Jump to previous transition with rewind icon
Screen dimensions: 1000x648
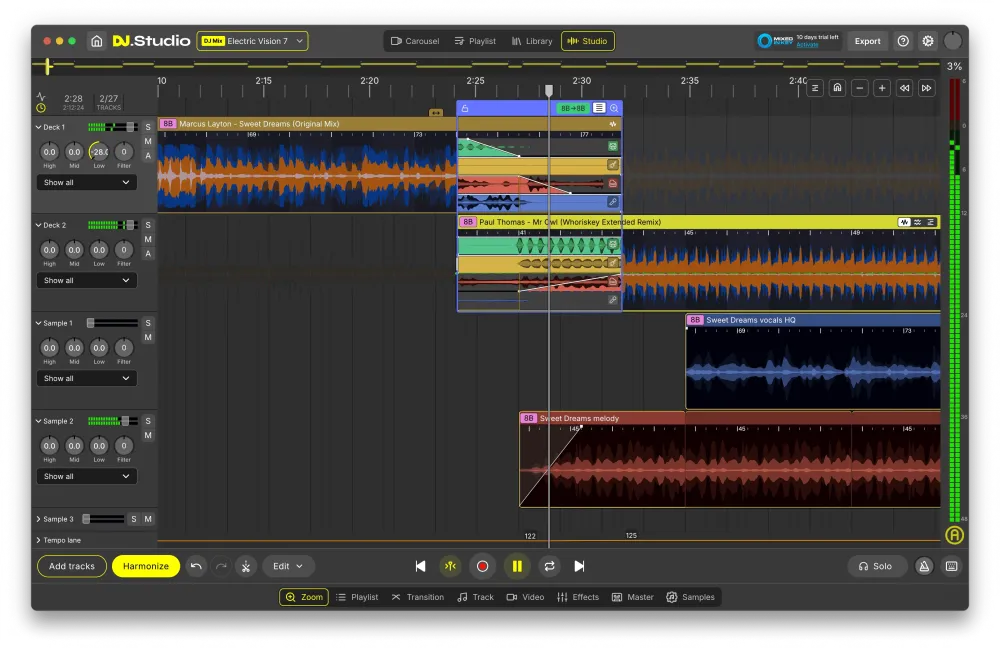pyautogui.click(x=904, y=88)
